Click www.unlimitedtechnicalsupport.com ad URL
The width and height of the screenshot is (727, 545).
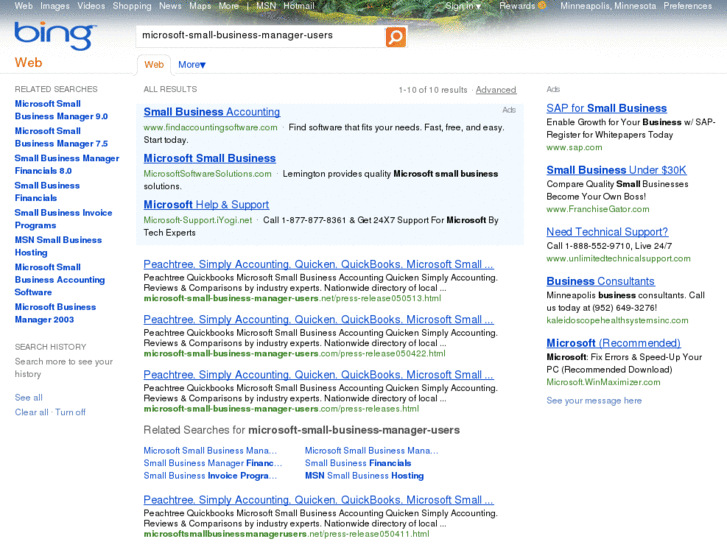click(x=618, y=258)
